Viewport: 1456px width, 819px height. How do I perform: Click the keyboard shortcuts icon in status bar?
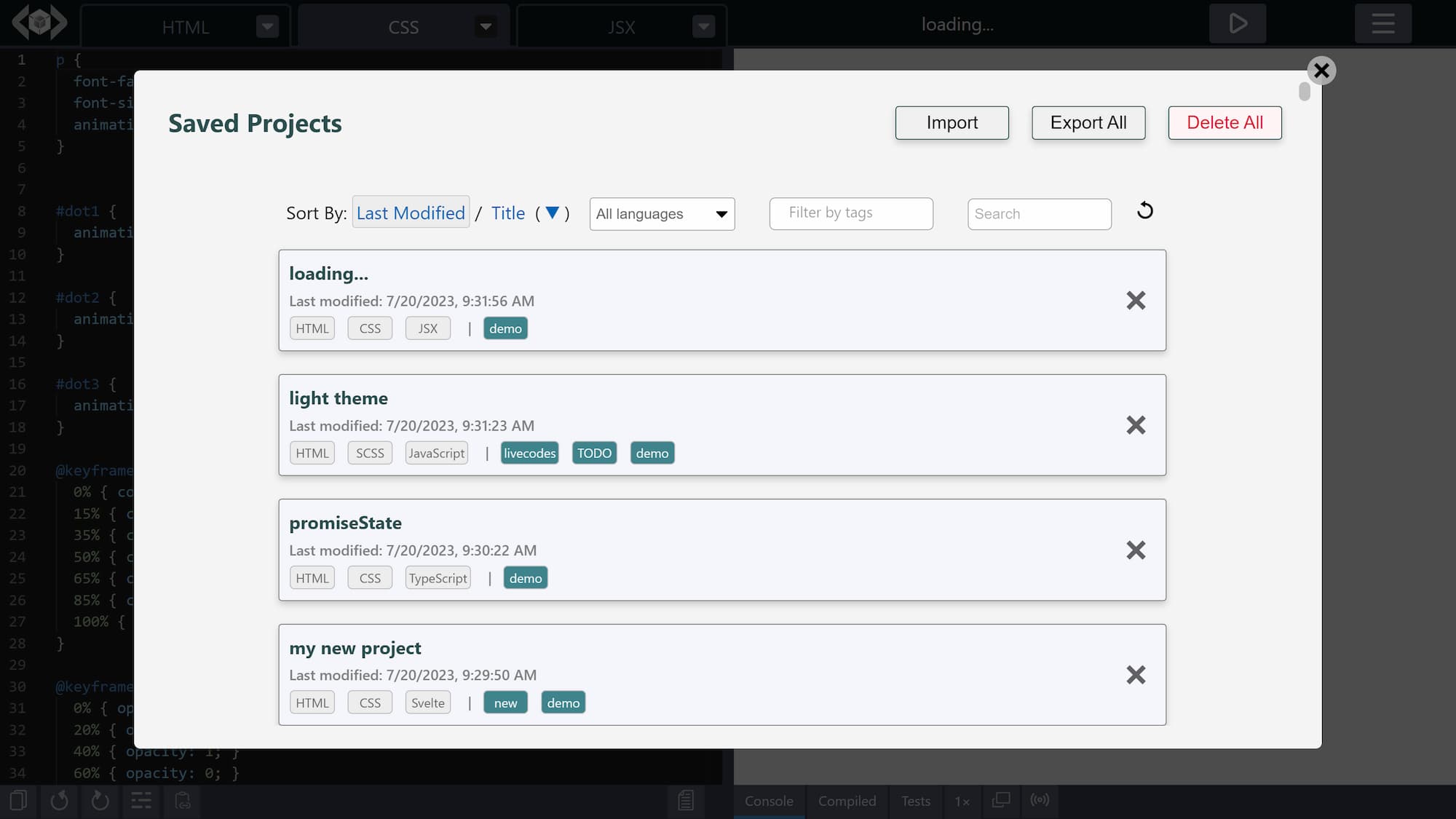click(141, 800)
